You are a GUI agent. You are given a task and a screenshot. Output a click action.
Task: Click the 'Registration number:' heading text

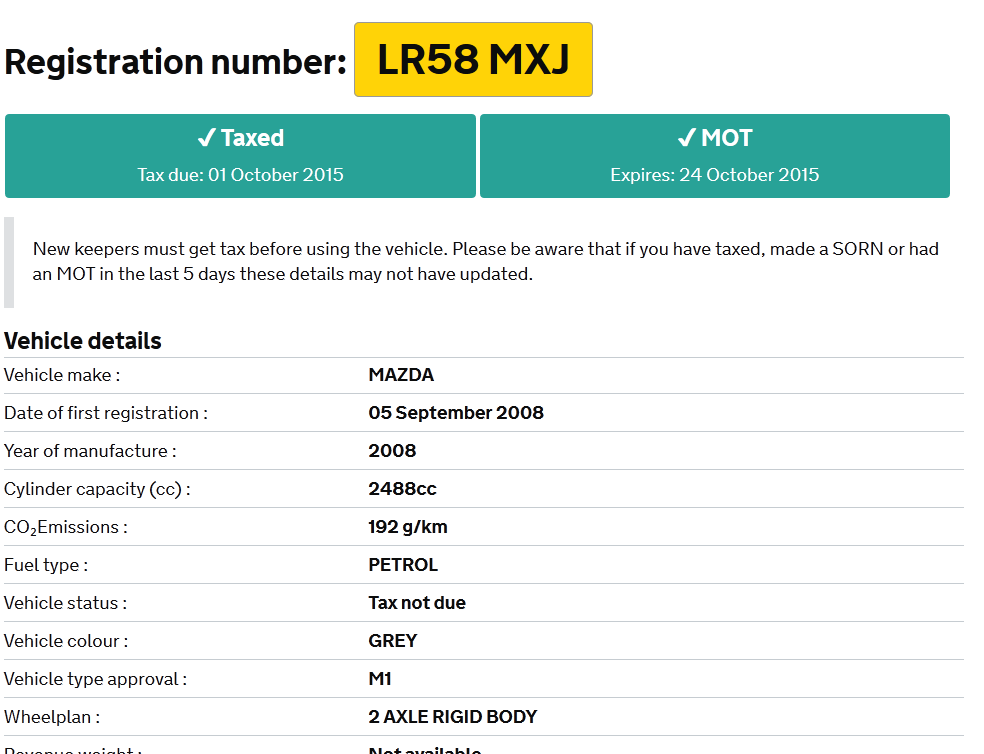(175, 62)
